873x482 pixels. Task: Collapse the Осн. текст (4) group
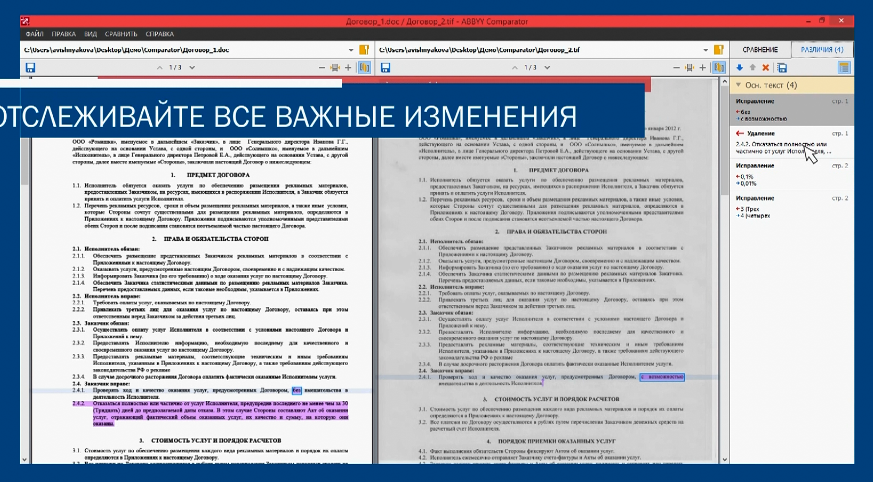[738, 85]
